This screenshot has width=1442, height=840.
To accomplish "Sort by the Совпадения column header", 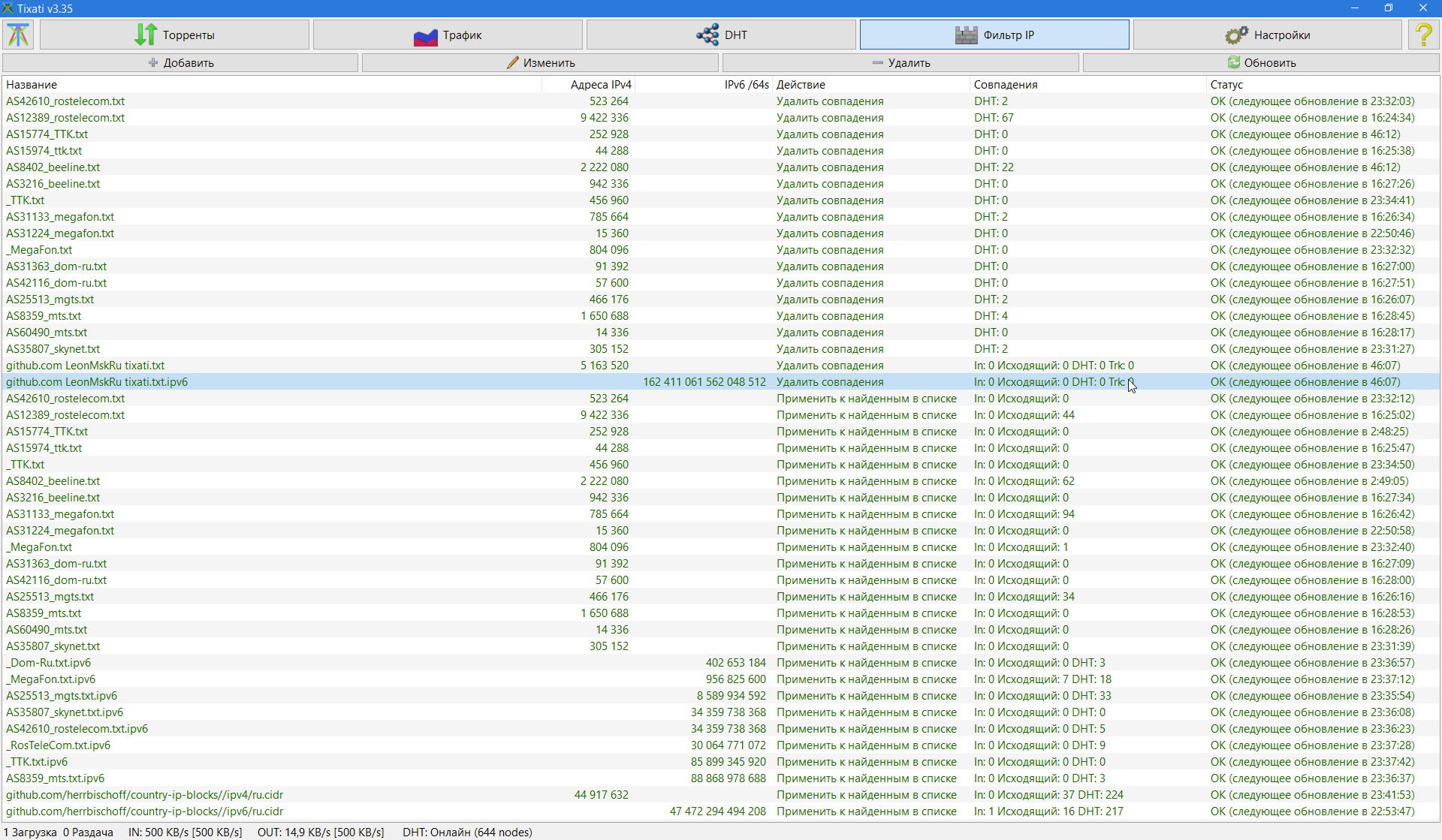I will click(x=1088, y=85).
